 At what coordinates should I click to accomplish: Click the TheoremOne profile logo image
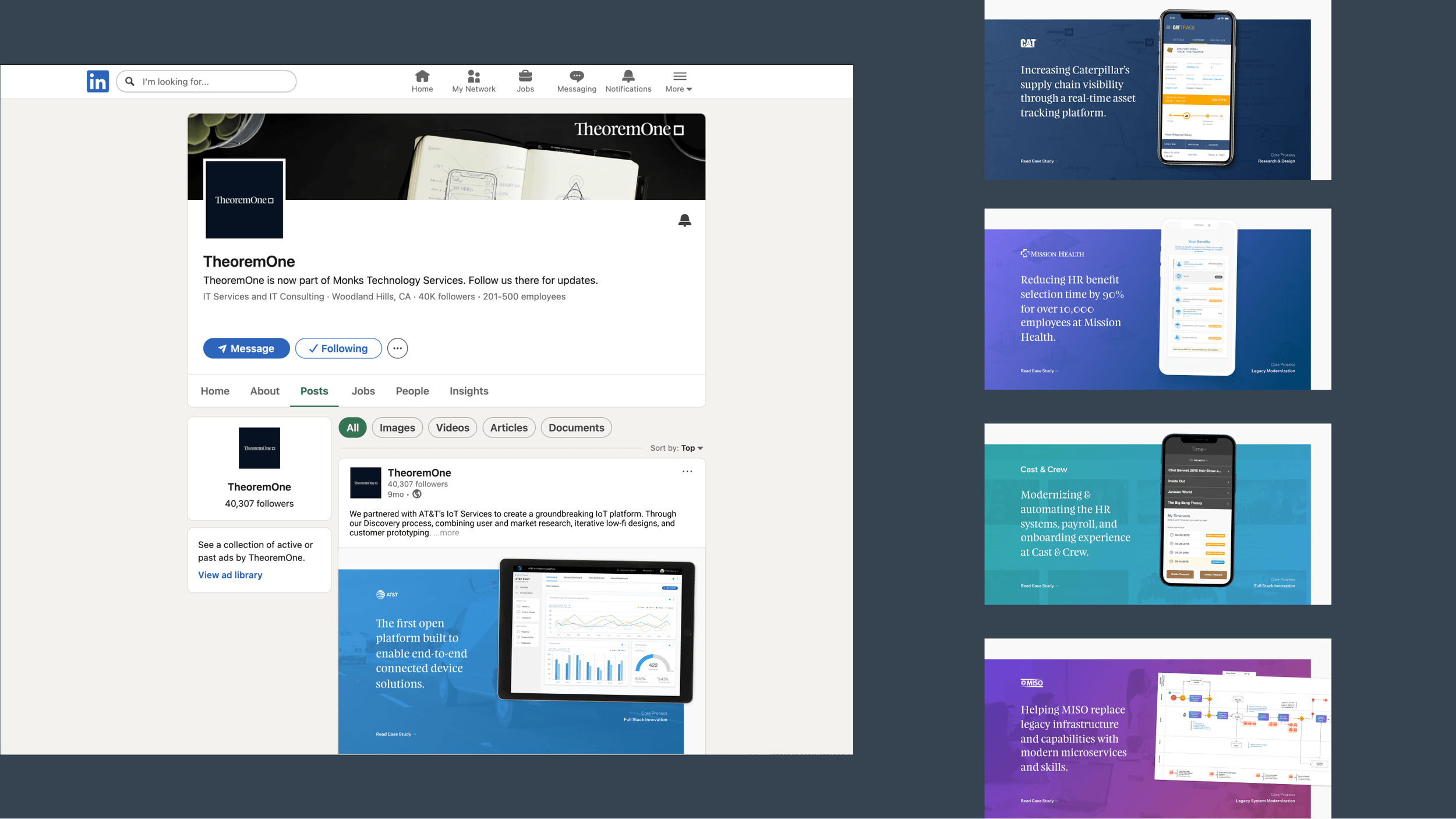(x=244, y=199)
